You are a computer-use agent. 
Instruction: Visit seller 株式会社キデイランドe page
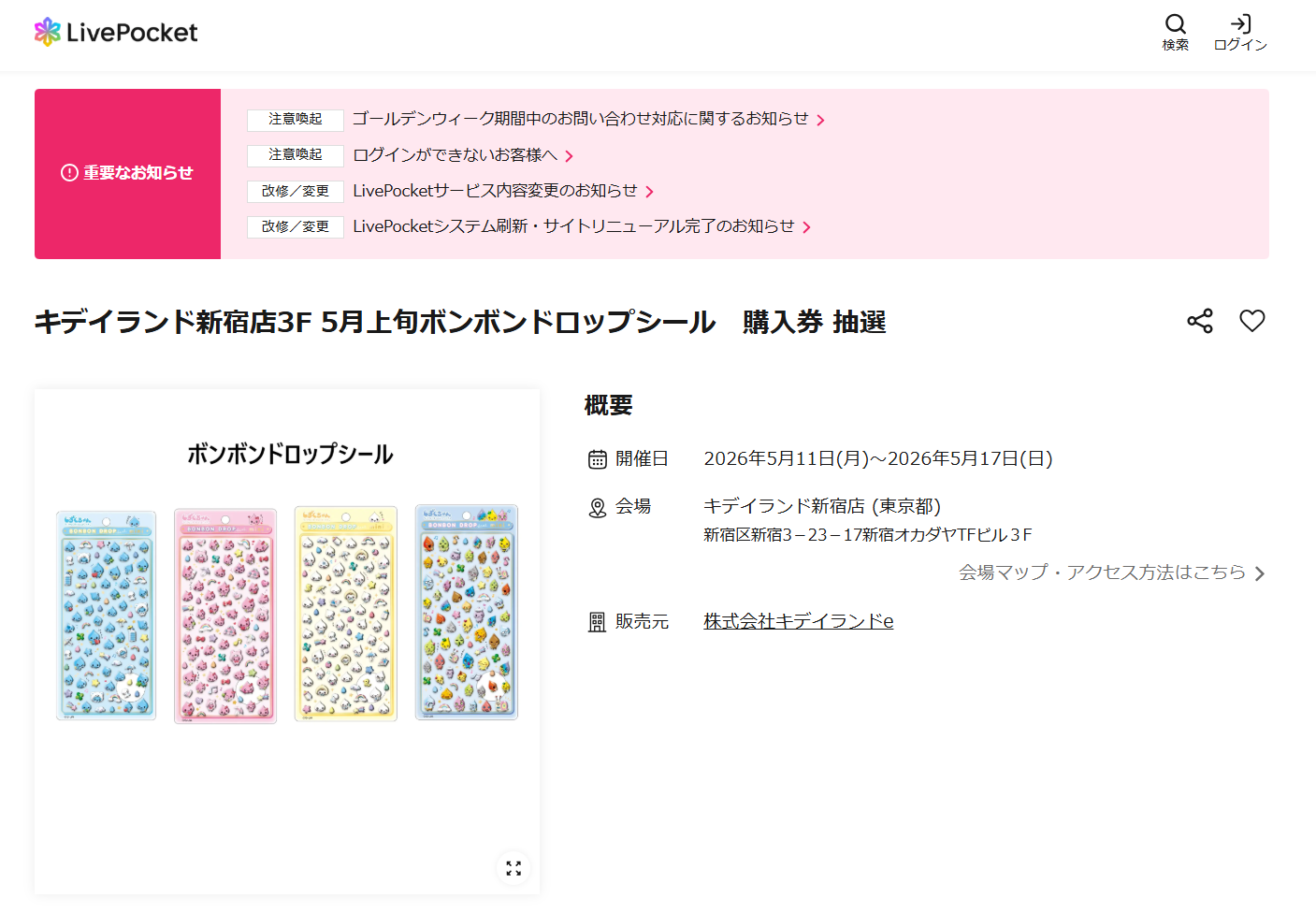click(799, 621)
